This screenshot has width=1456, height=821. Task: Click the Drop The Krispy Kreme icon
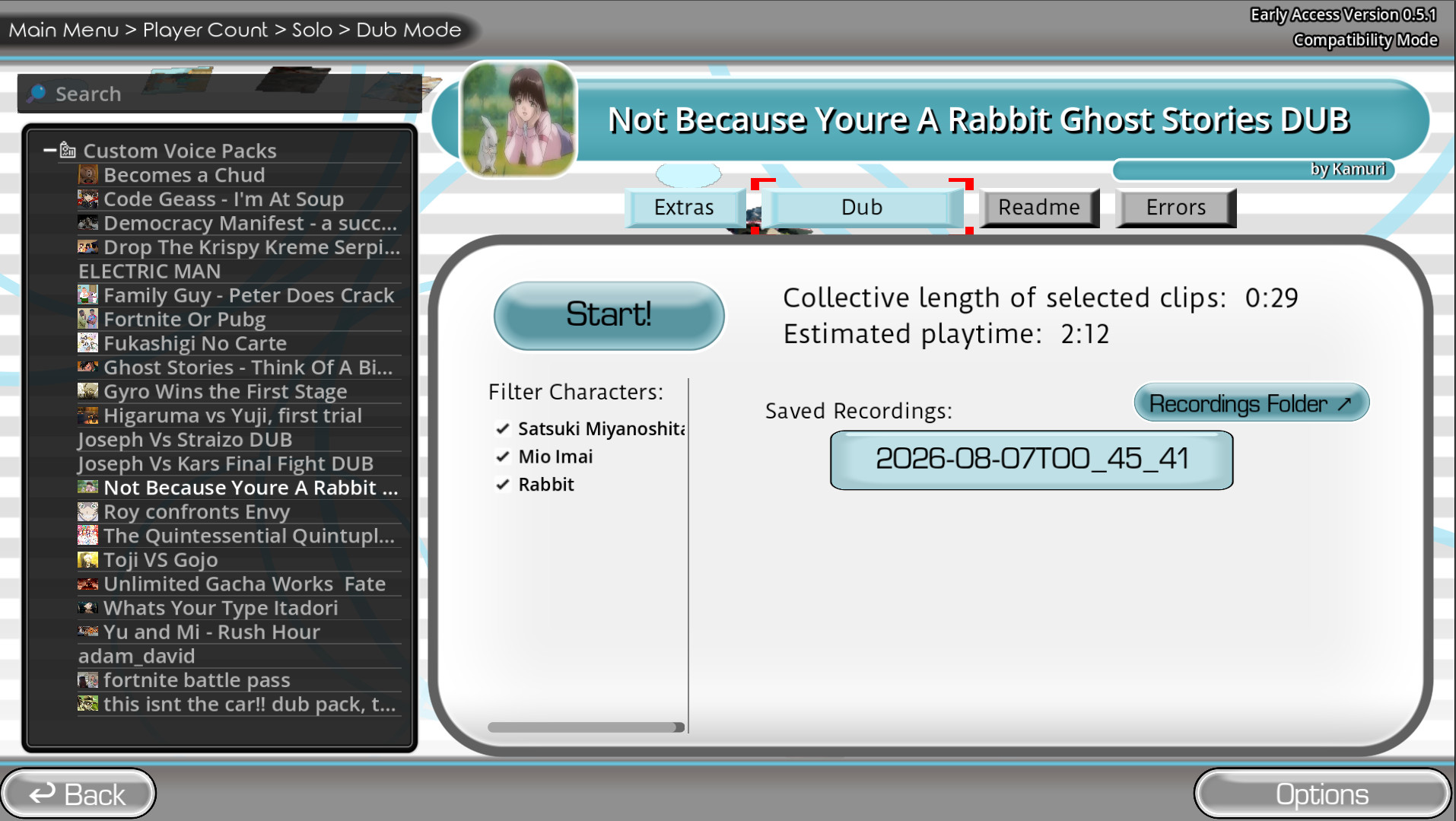pos(87,247)
